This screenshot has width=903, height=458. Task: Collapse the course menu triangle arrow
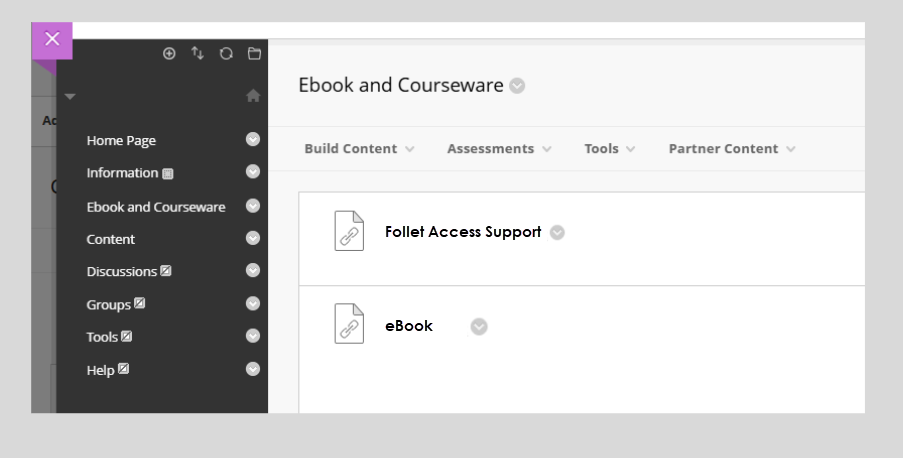click(70, 96)
